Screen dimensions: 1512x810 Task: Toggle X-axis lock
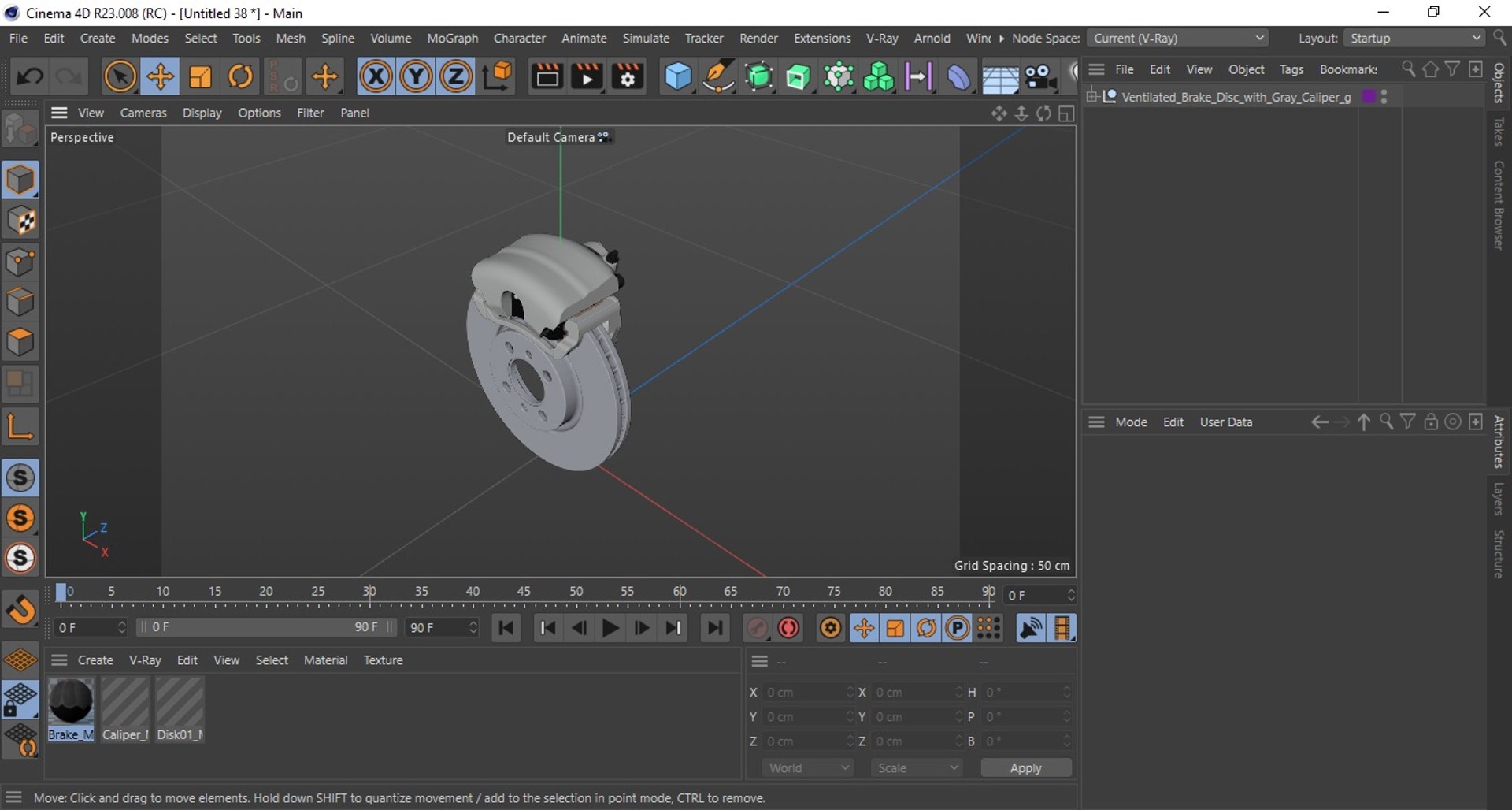pyautogui.click(x=376, y=76)
